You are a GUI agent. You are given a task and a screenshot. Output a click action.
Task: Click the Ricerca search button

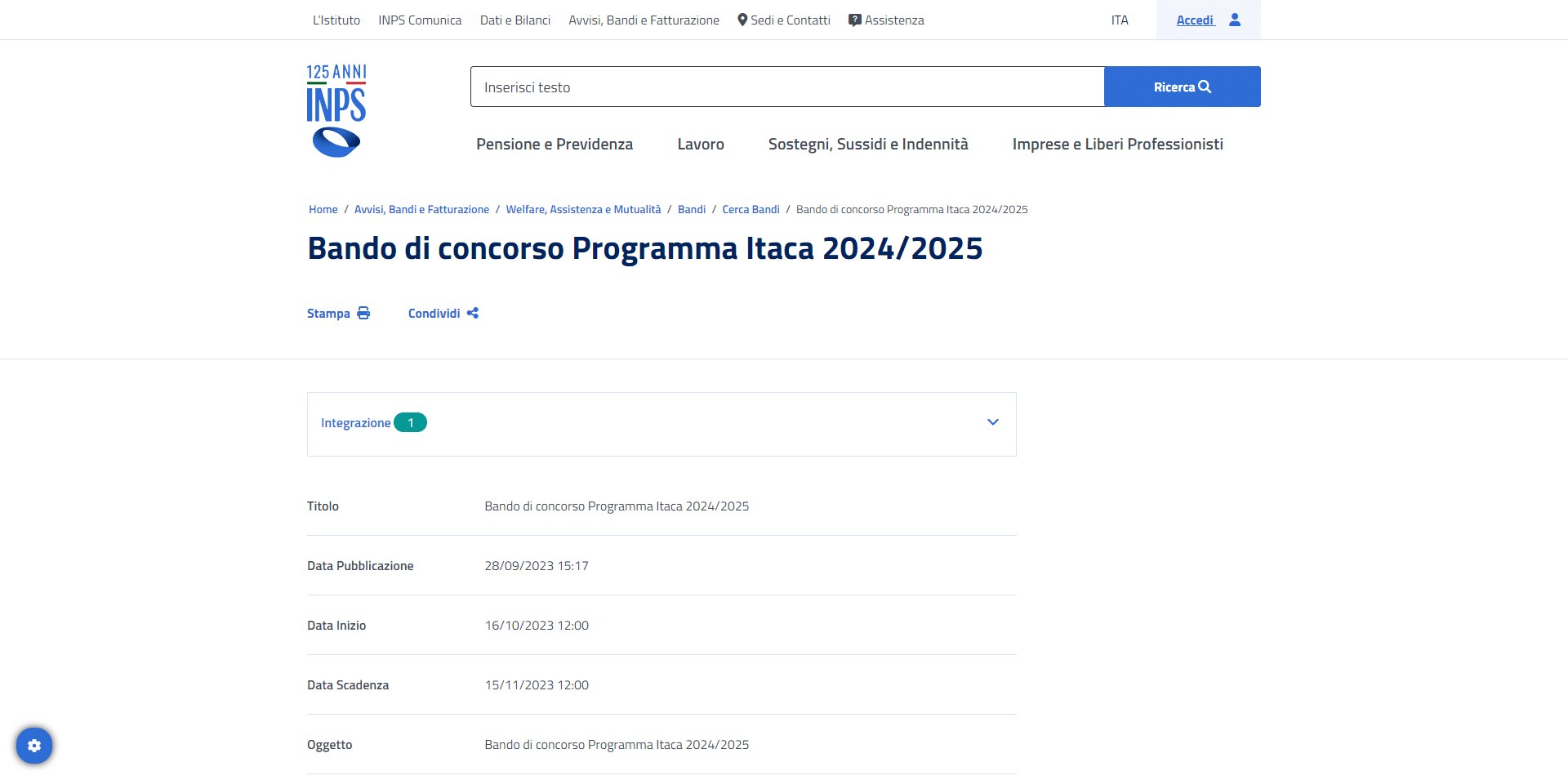tap(1183, 87)
